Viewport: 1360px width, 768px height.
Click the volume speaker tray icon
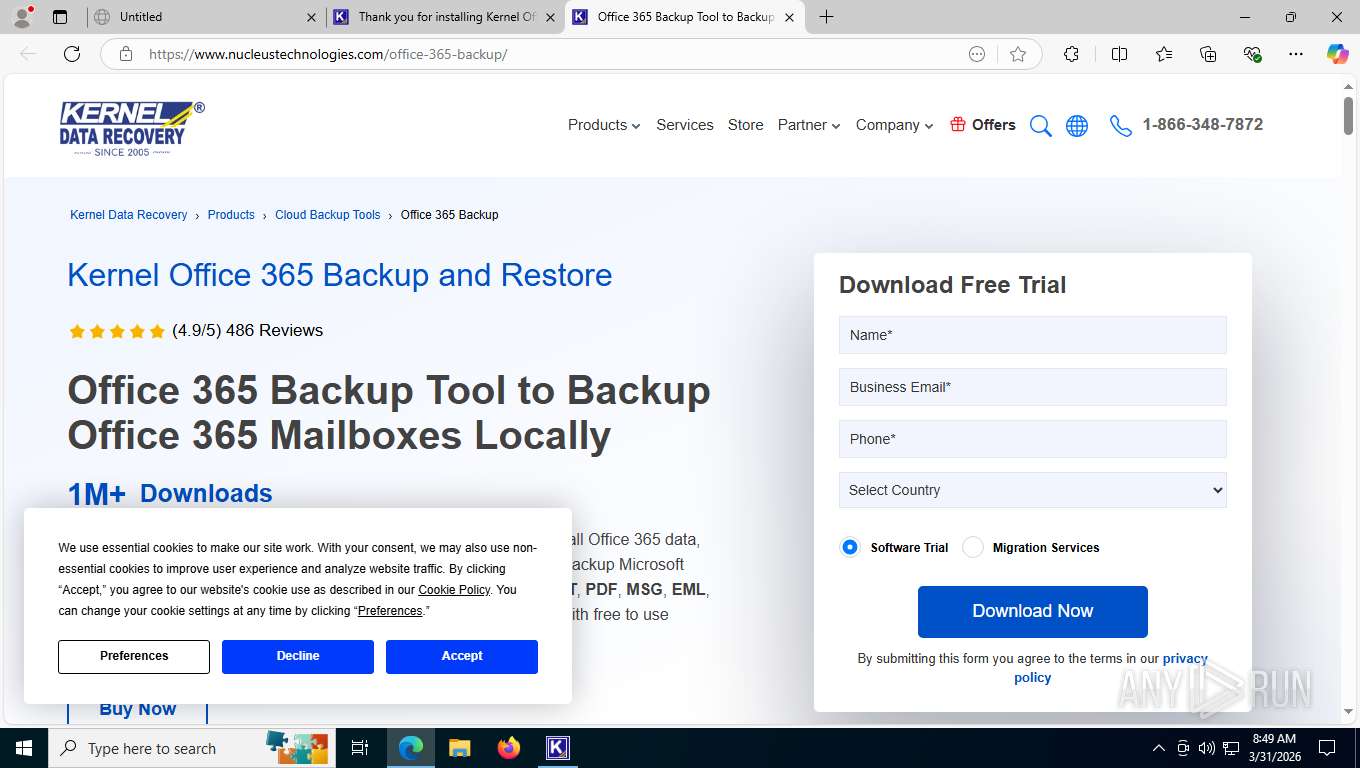click(1207, 748)
